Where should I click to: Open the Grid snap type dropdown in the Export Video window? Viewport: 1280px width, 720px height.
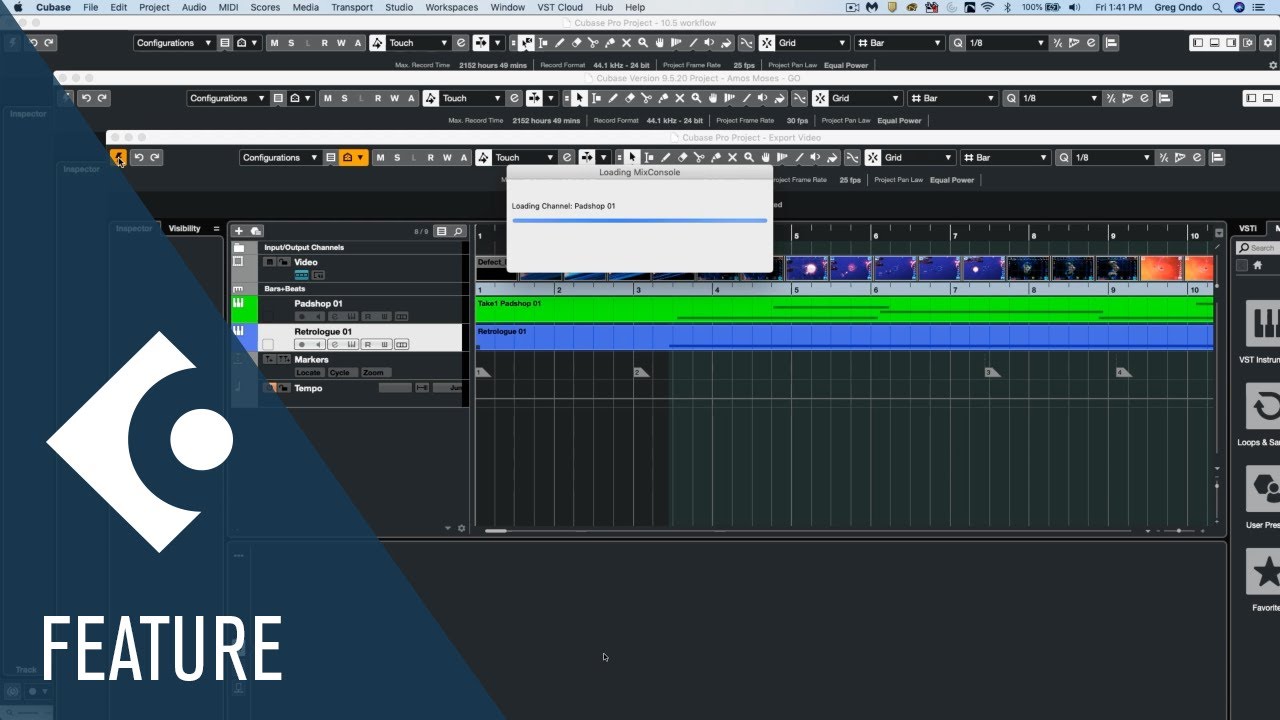pos(918,157)
